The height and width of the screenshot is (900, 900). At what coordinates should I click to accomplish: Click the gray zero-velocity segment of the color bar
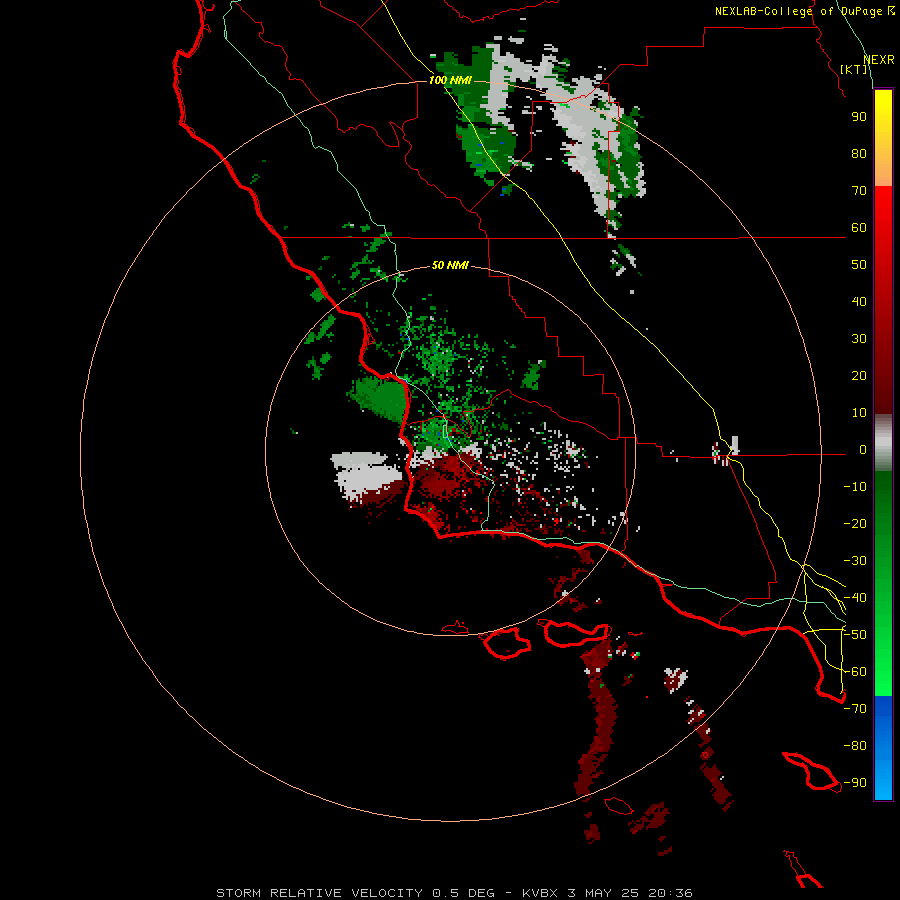tap(883, 443)
